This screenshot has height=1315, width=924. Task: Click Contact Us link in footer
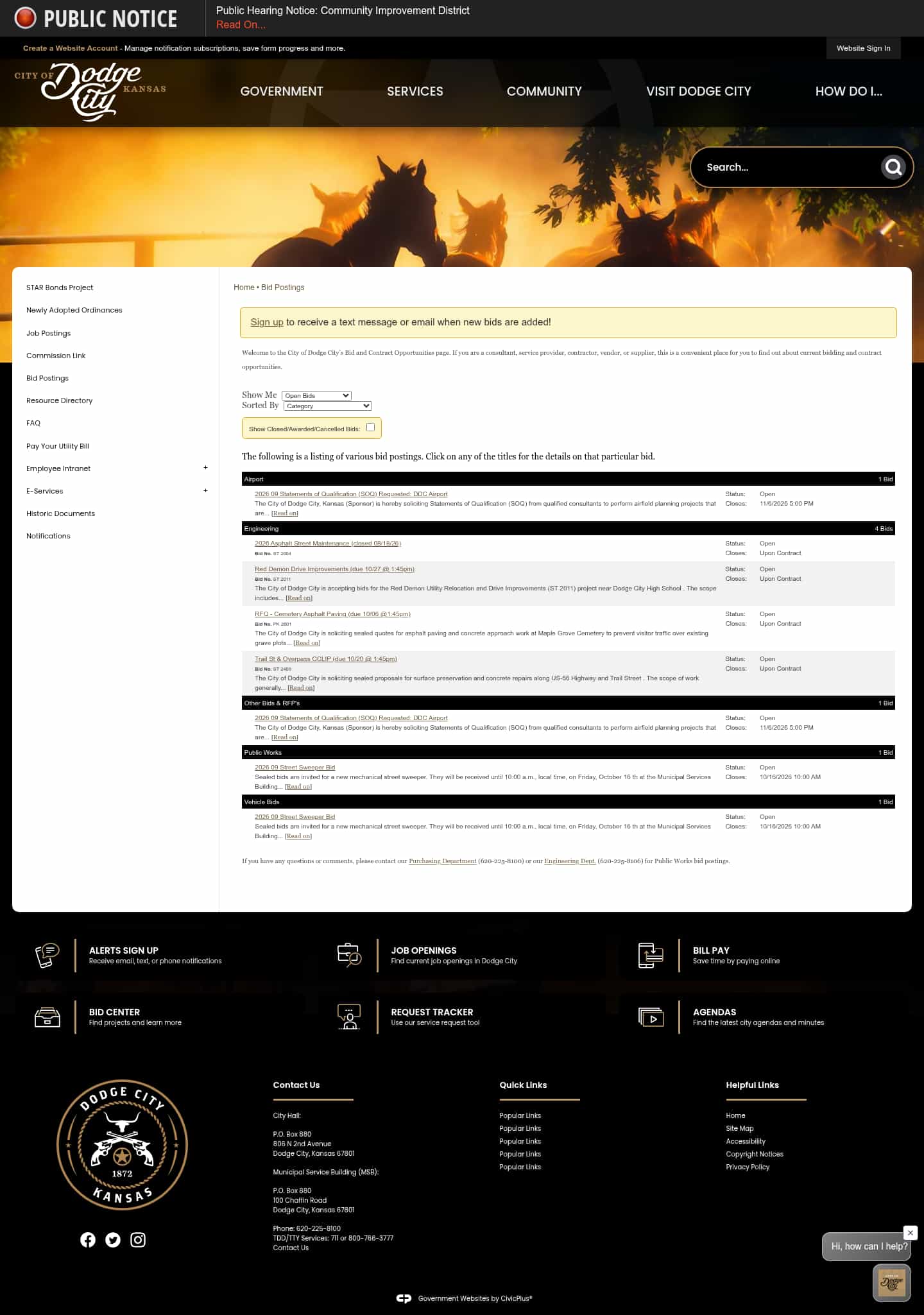(x=291, y=1248)
